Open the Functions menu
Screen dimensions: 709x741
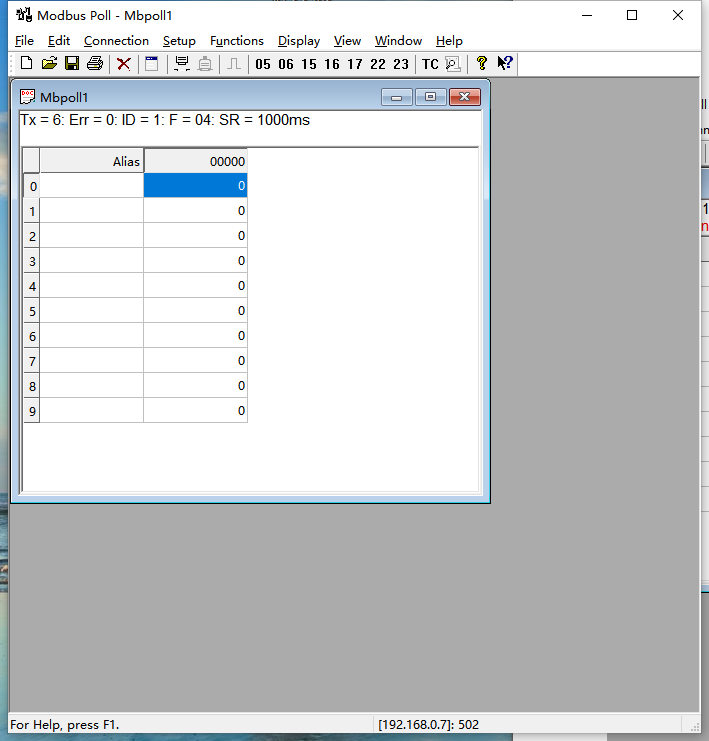tap(237, 41)
